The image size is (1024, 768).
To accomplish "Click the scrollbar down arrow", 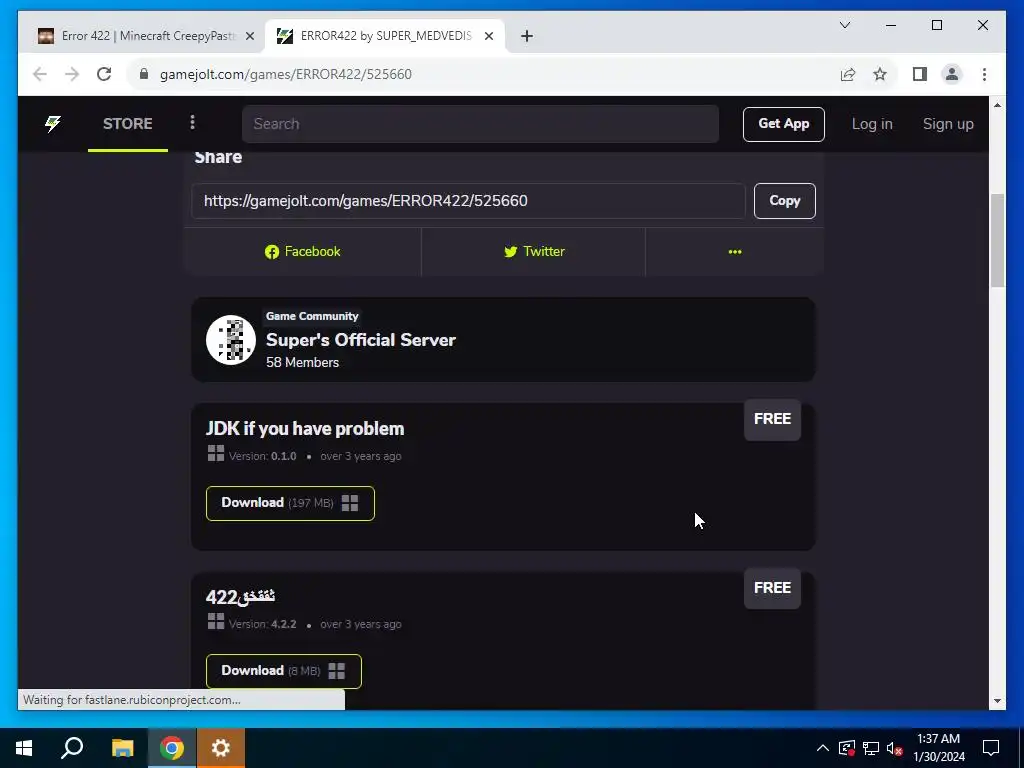I will pos(997,701).
